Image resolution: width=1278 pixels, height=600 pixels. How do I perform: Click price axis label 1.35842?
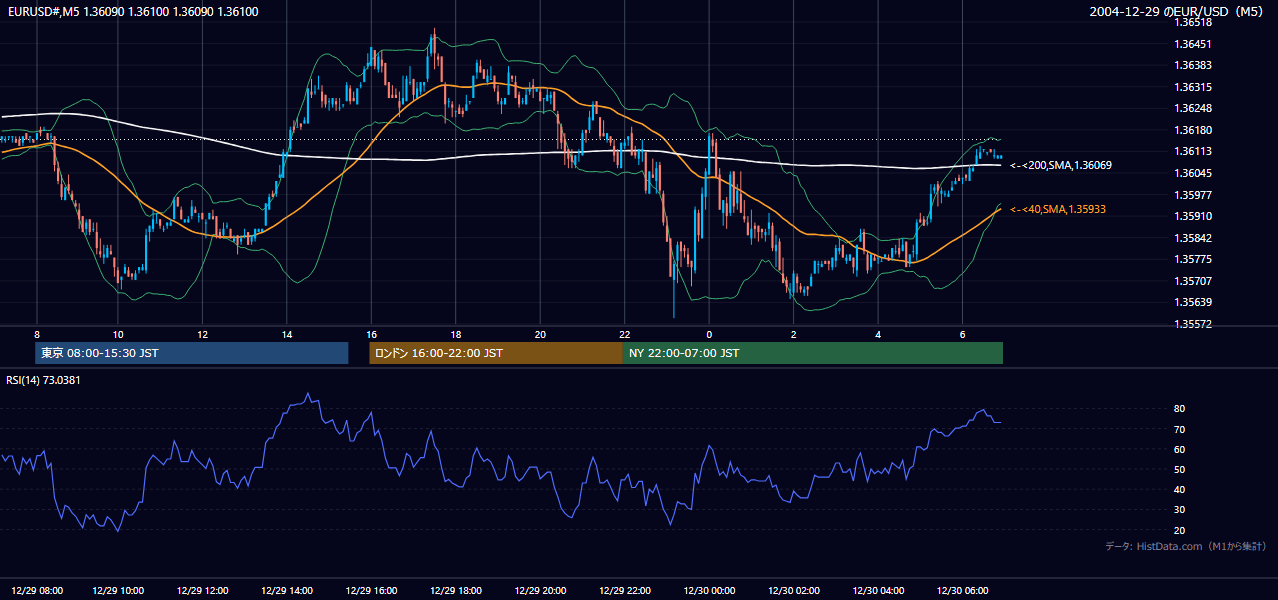(x=1194, y=238)
